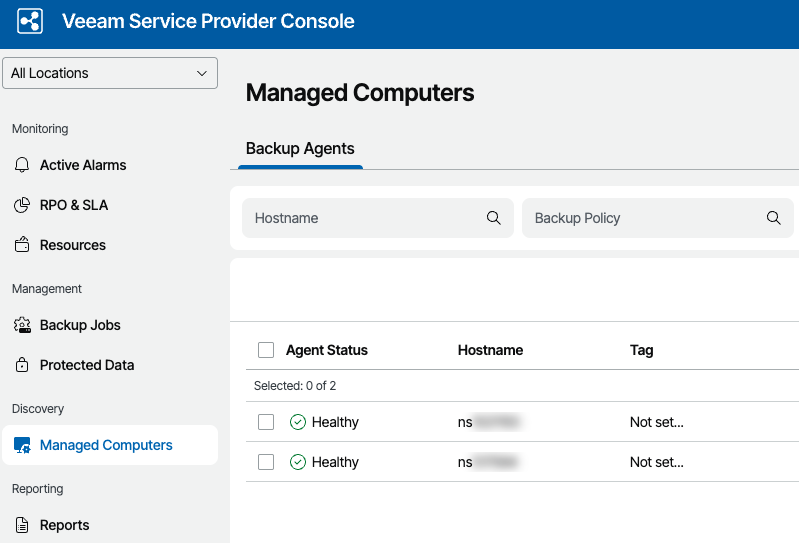Sort by Hostname column header
This screenshot has width=799, height=543.
pyautogui.click(x=490, y=350)
